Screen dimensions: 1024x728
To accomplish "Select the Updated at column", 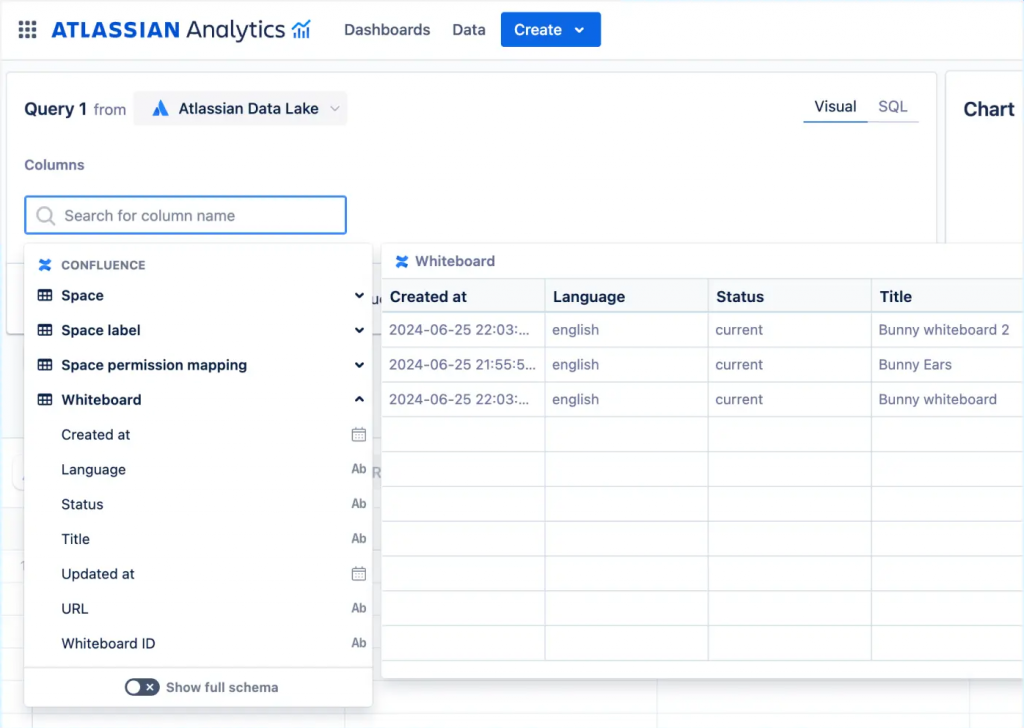I will (x=198, y=573).
